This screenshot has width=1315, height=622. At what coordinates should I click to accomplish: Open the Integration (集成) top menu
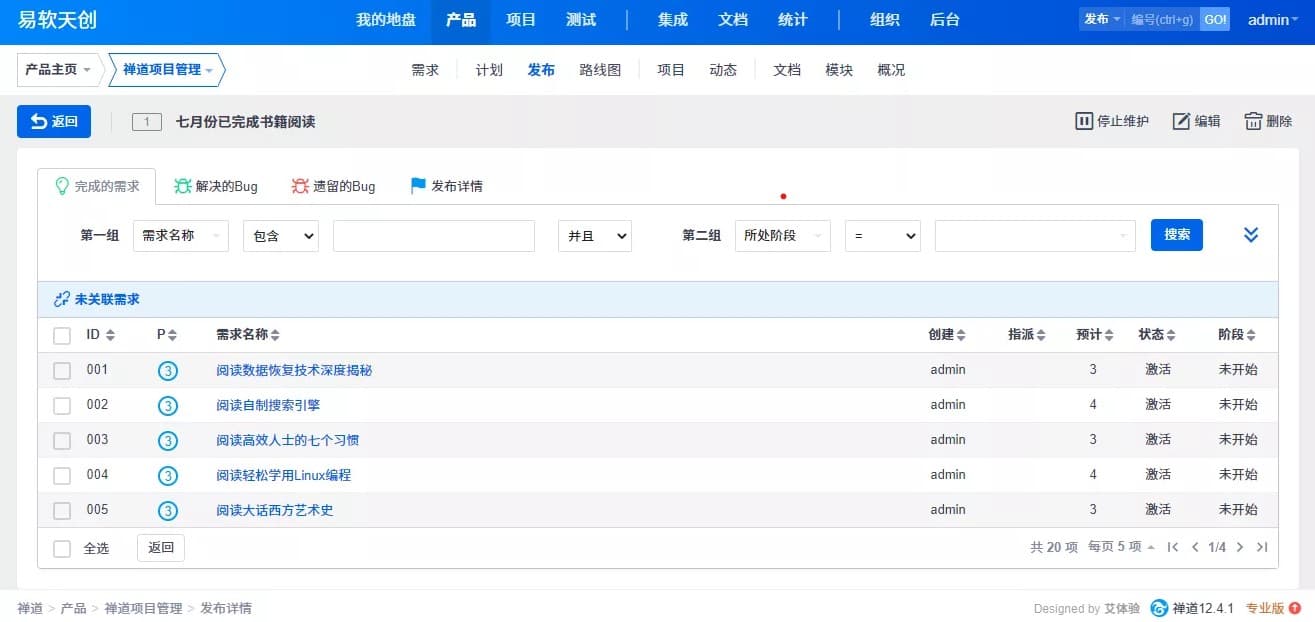tap(673, 20)
